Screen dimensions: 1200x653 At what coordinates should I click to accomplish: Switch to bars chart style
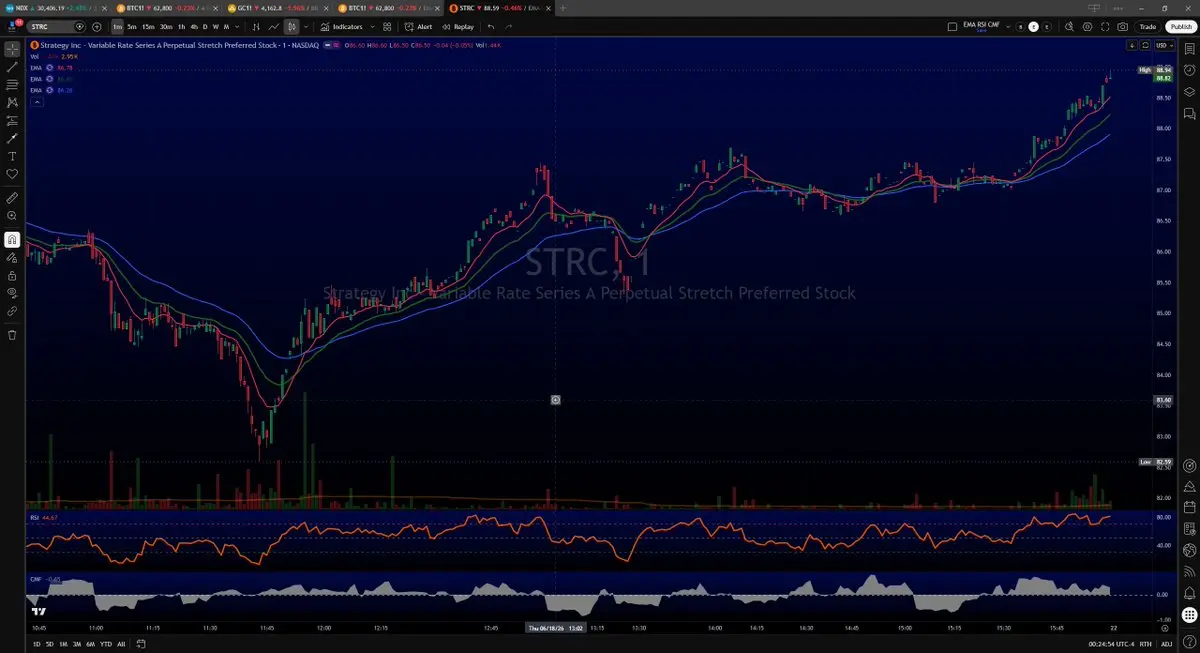(257, 27)
